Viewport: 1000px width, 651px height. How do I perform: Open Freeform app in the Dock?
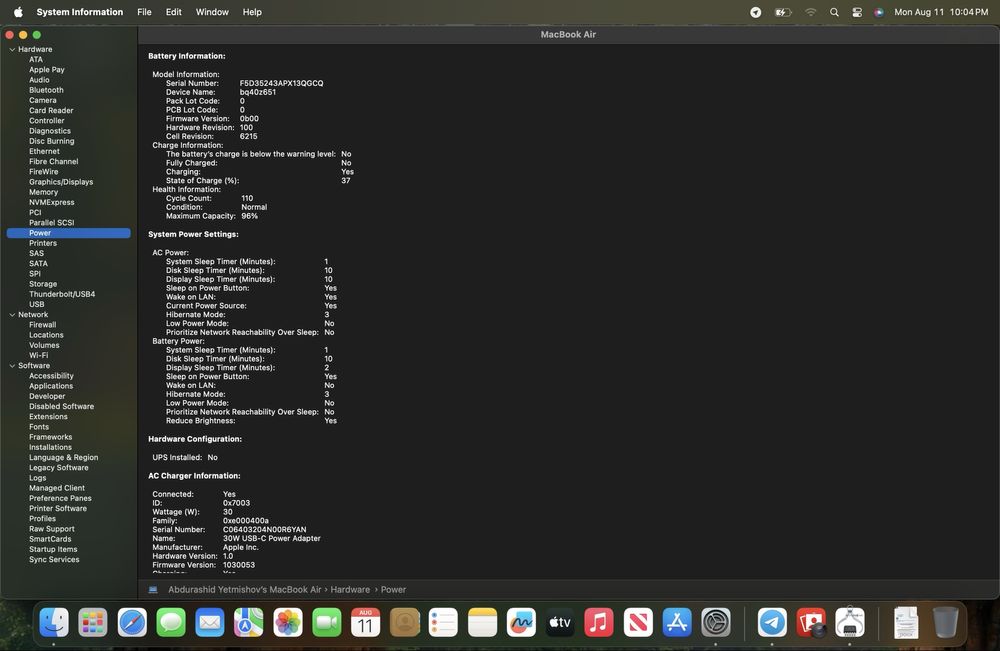tap(521, 622)
